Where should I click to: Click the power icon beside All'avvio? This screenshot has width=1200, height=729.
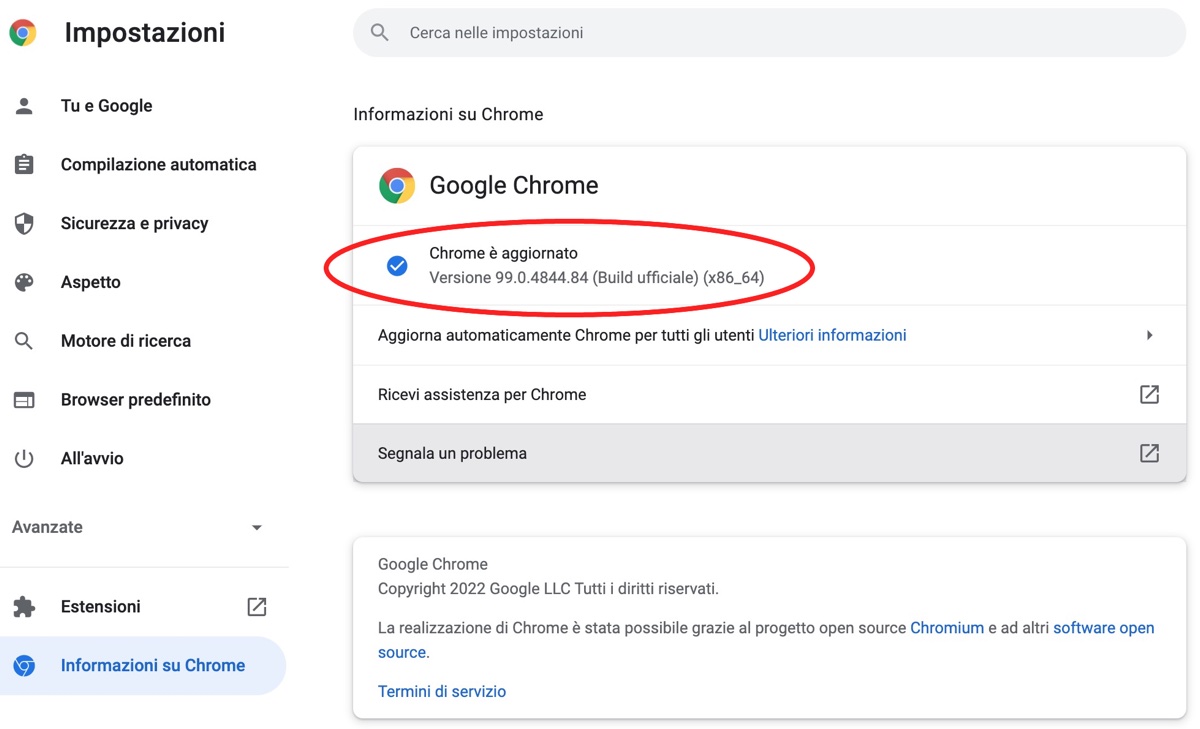[x=24, y=459]
